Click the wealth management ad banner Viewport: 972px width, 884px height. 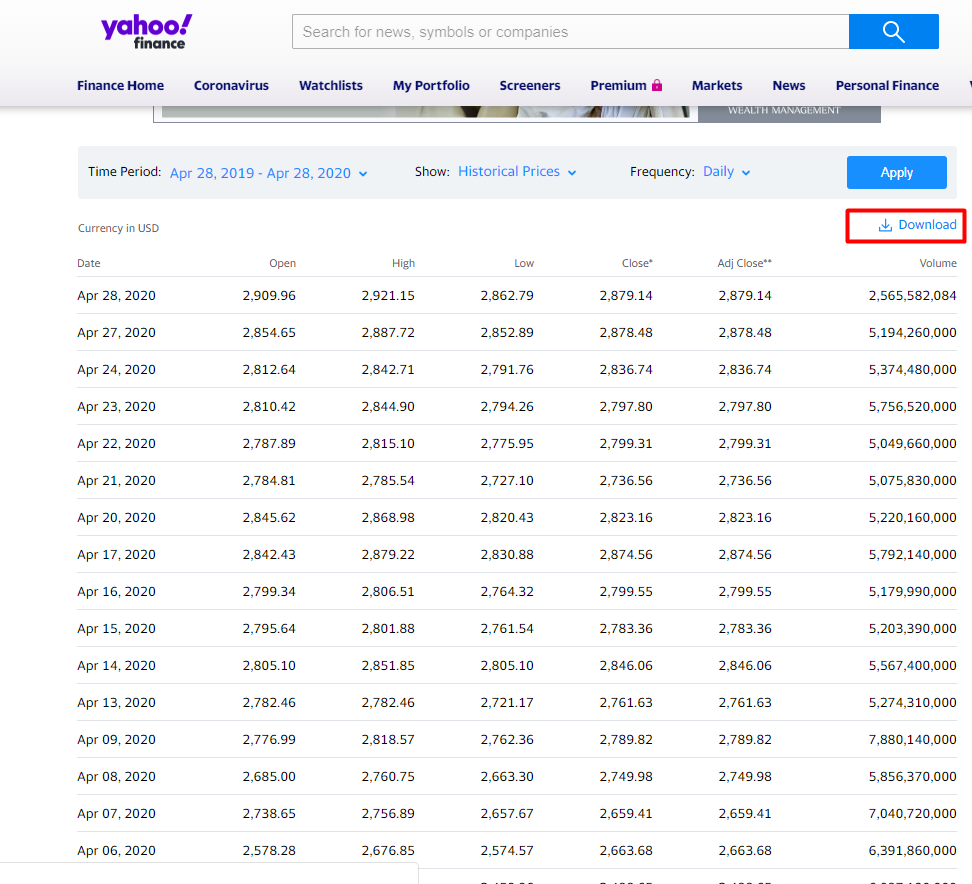517,113
